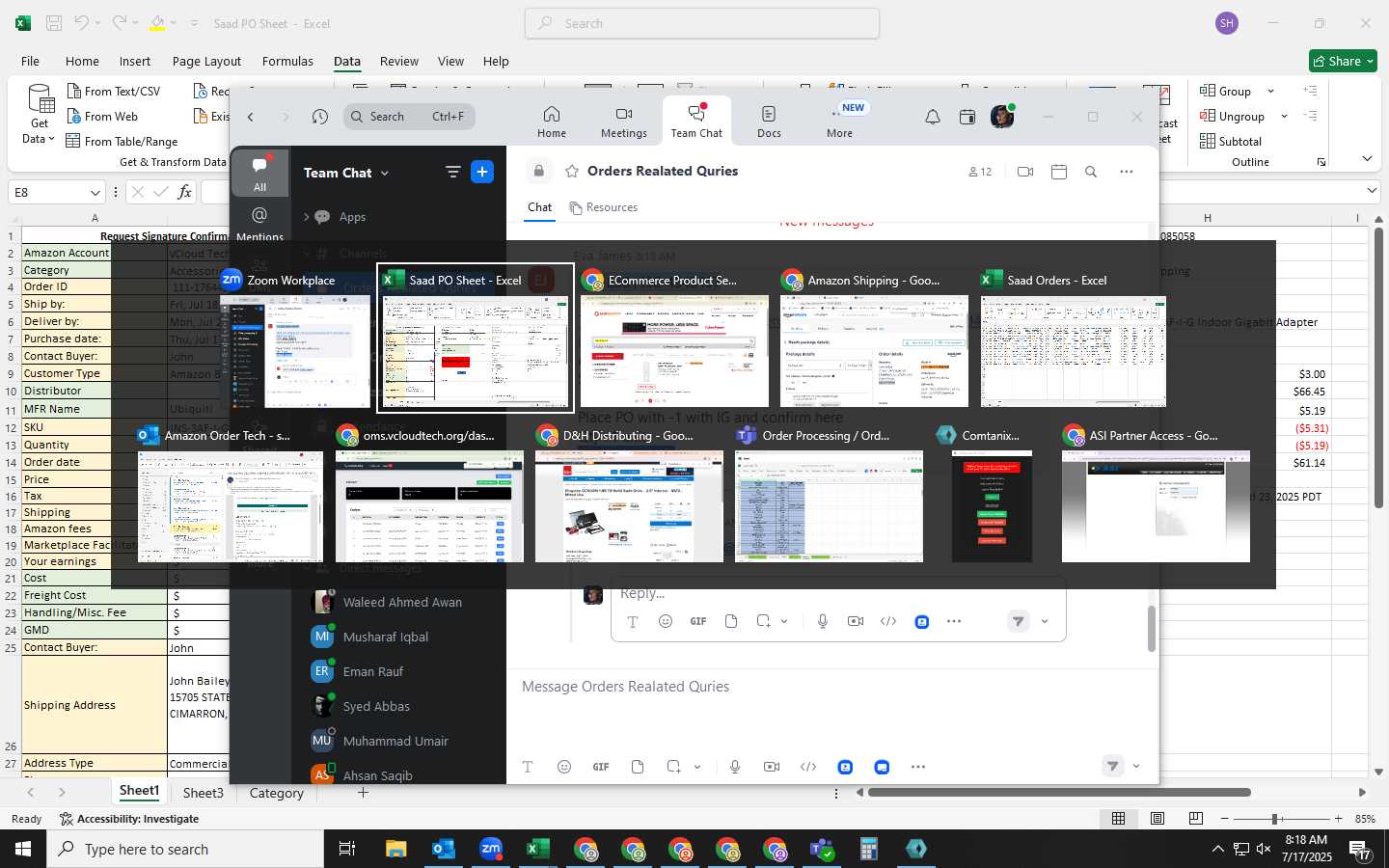Start video meeting from channel header
1389x868 pixels.
click(x=1025, y=172)
